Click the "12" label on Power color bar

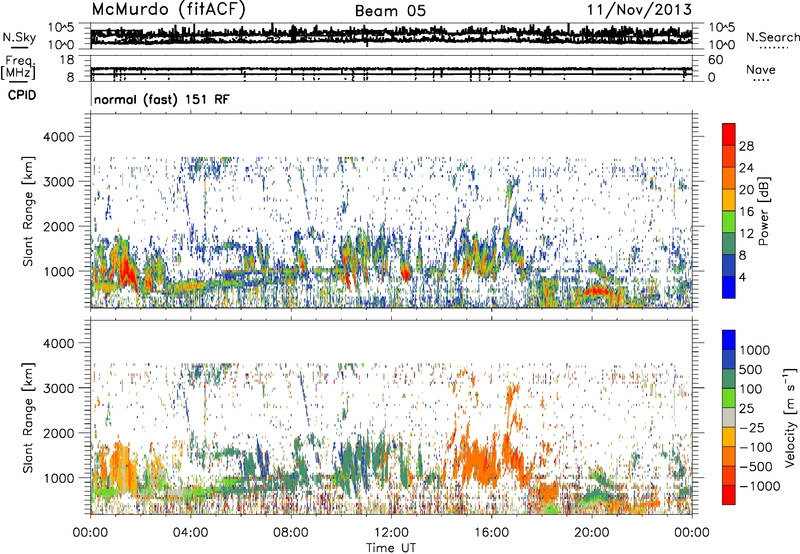(746, 233)
